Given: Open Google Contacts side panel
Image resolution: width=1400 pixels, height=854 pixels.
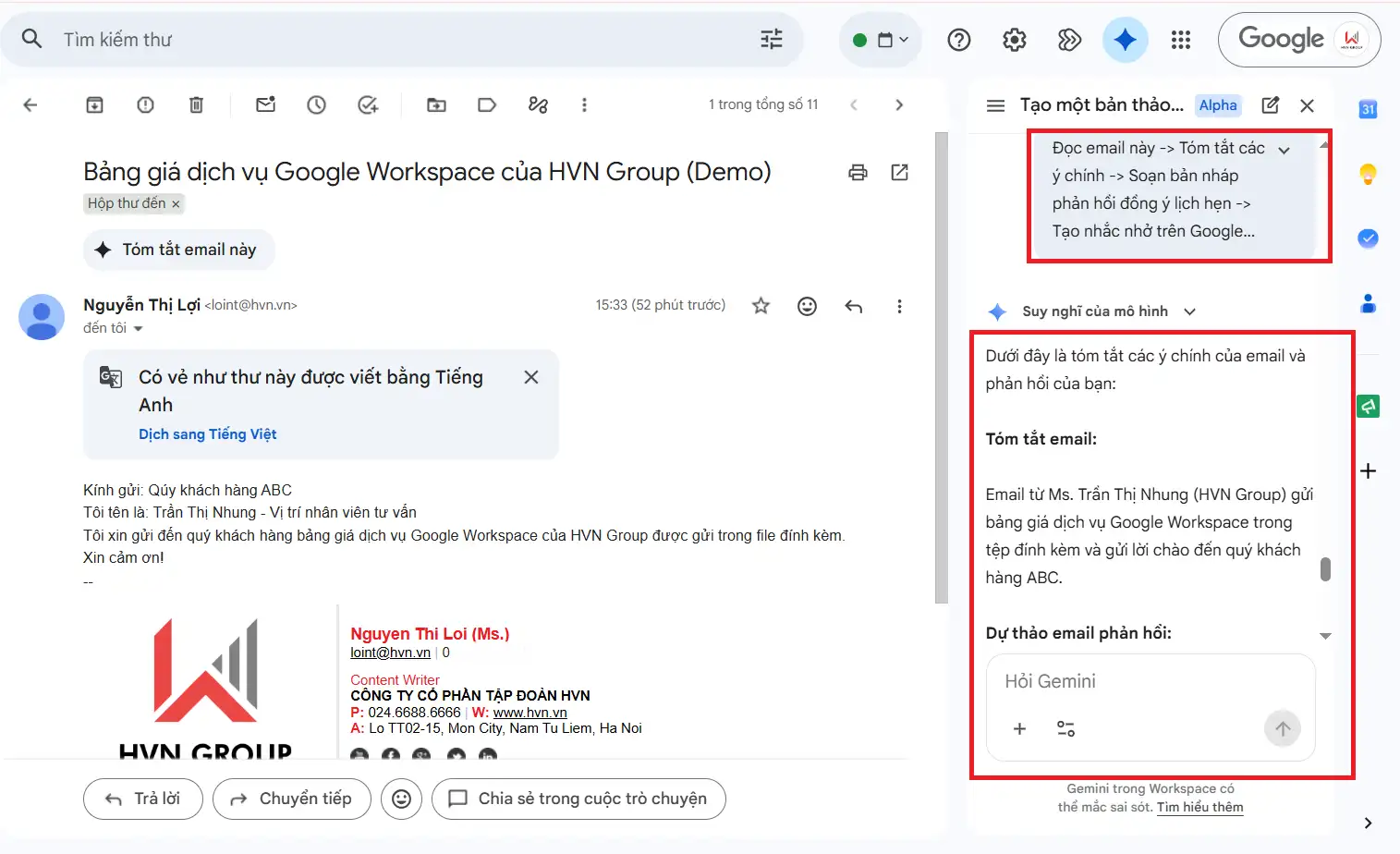Looking at the screenshot, I should tap(1369, 303).
